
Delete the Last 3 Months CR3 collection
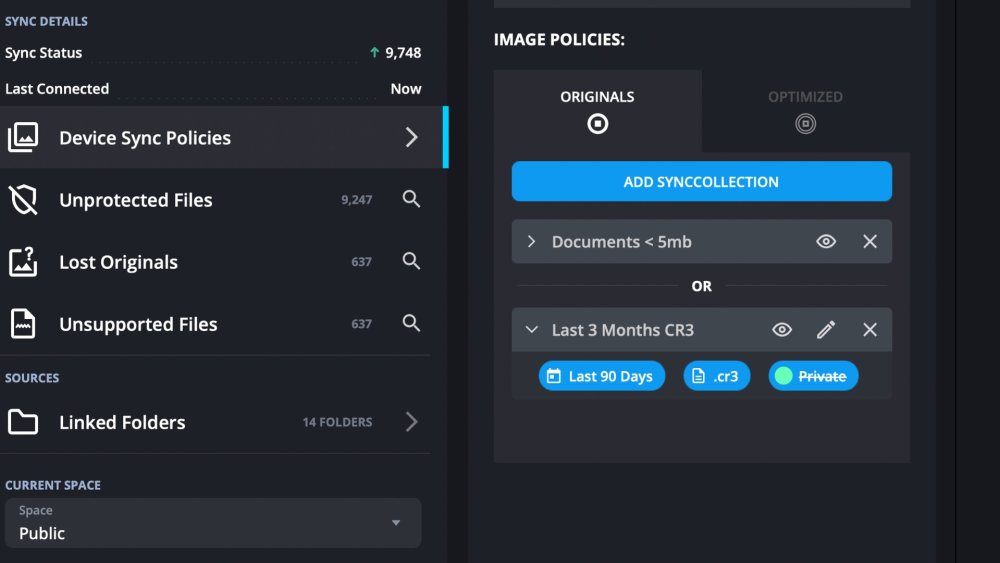[x=870, y=330]
